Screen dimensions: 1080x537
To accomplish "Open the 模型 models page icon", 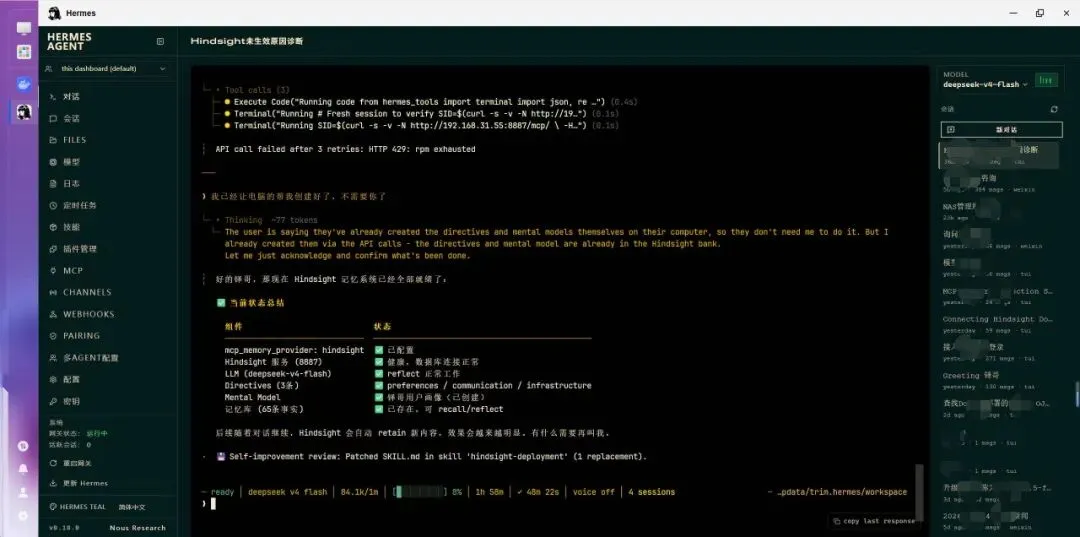I will [53, 162].
